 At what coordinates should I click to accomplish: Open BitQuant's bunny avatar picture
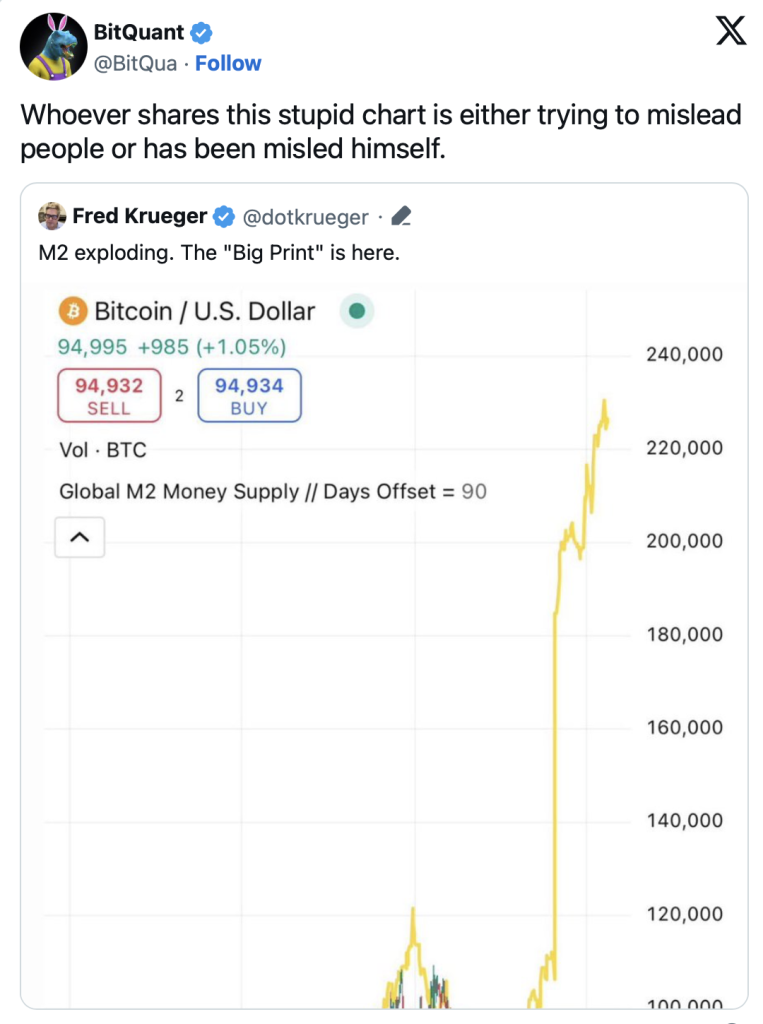pyautogui.click(x=54, y=46)
